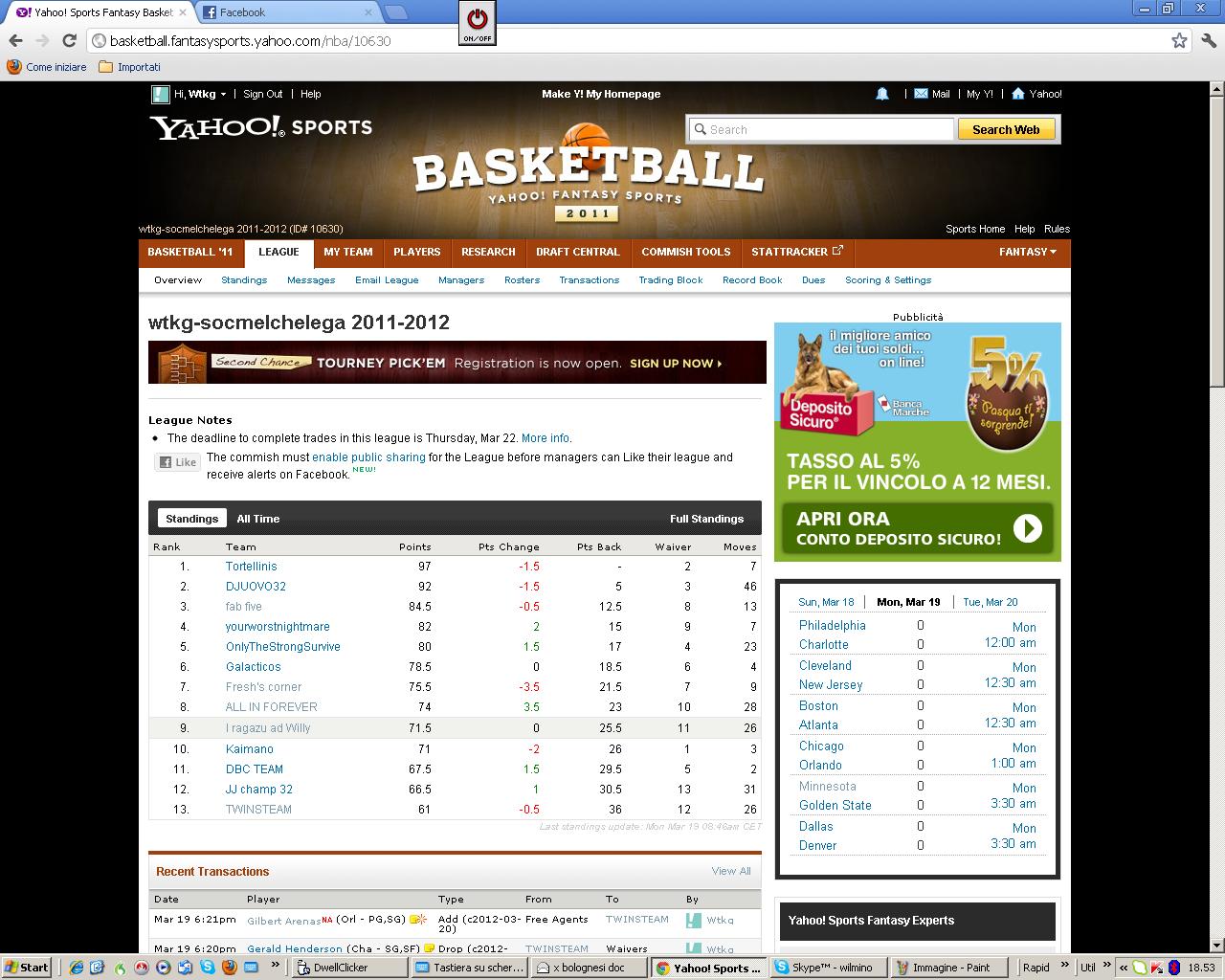
Task: Select Tue, Mar 20 in schedule
Action: pos(990,602)
